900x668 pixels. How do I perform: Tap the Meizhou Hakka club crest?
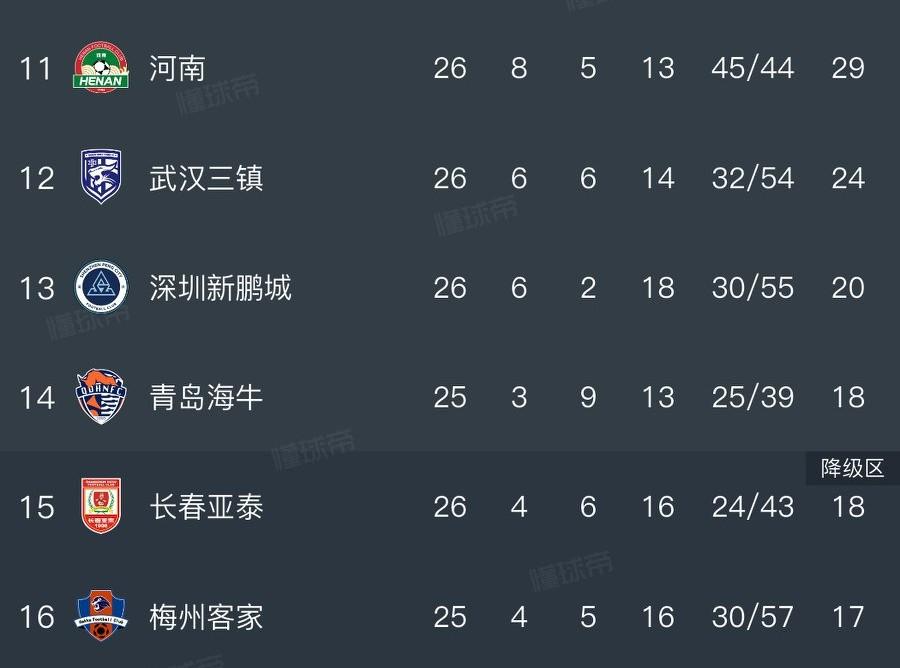[101, 615]
